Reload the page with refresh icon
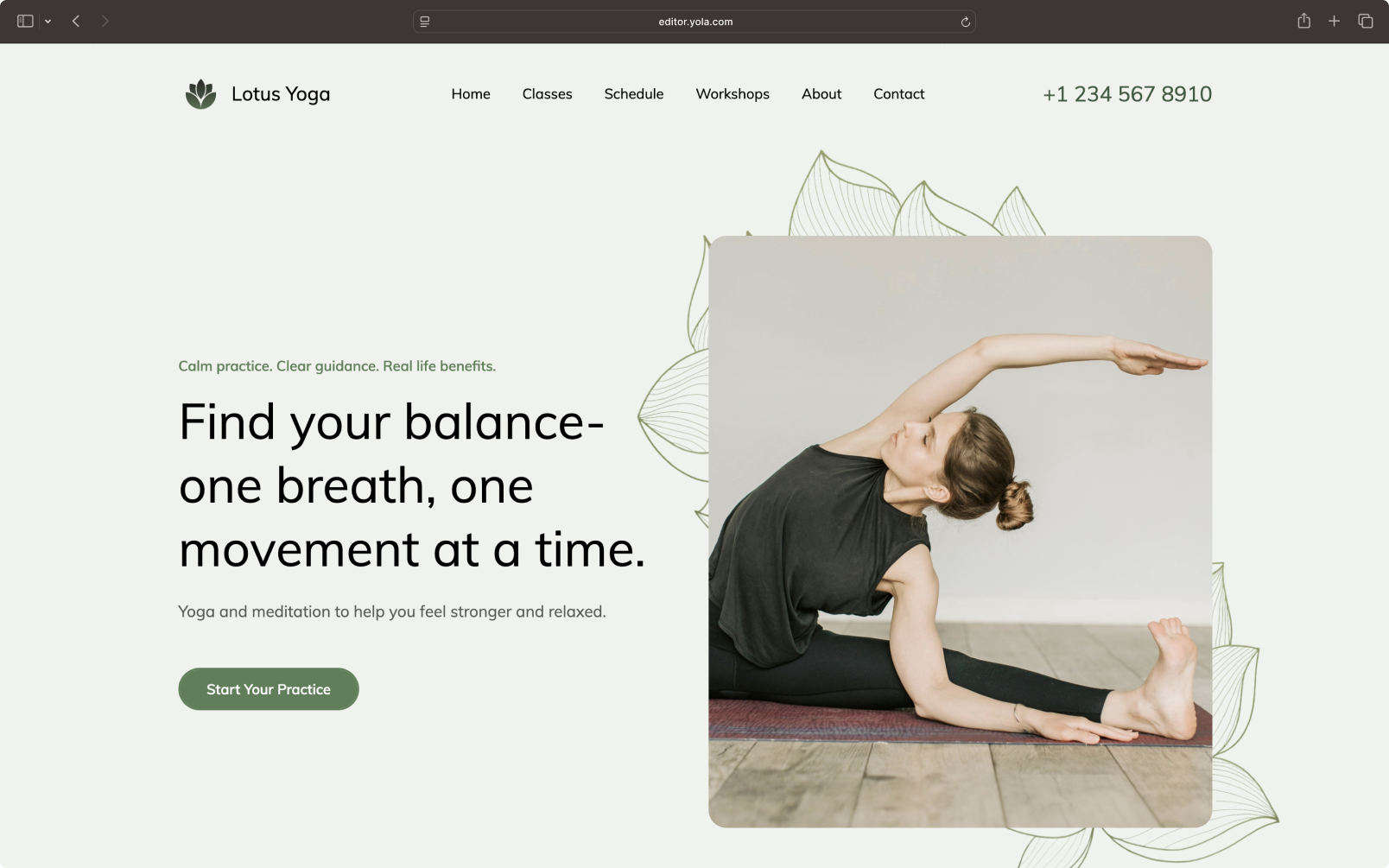Image resolution: width=1389 pixels, height=868 pixels. 965,22
